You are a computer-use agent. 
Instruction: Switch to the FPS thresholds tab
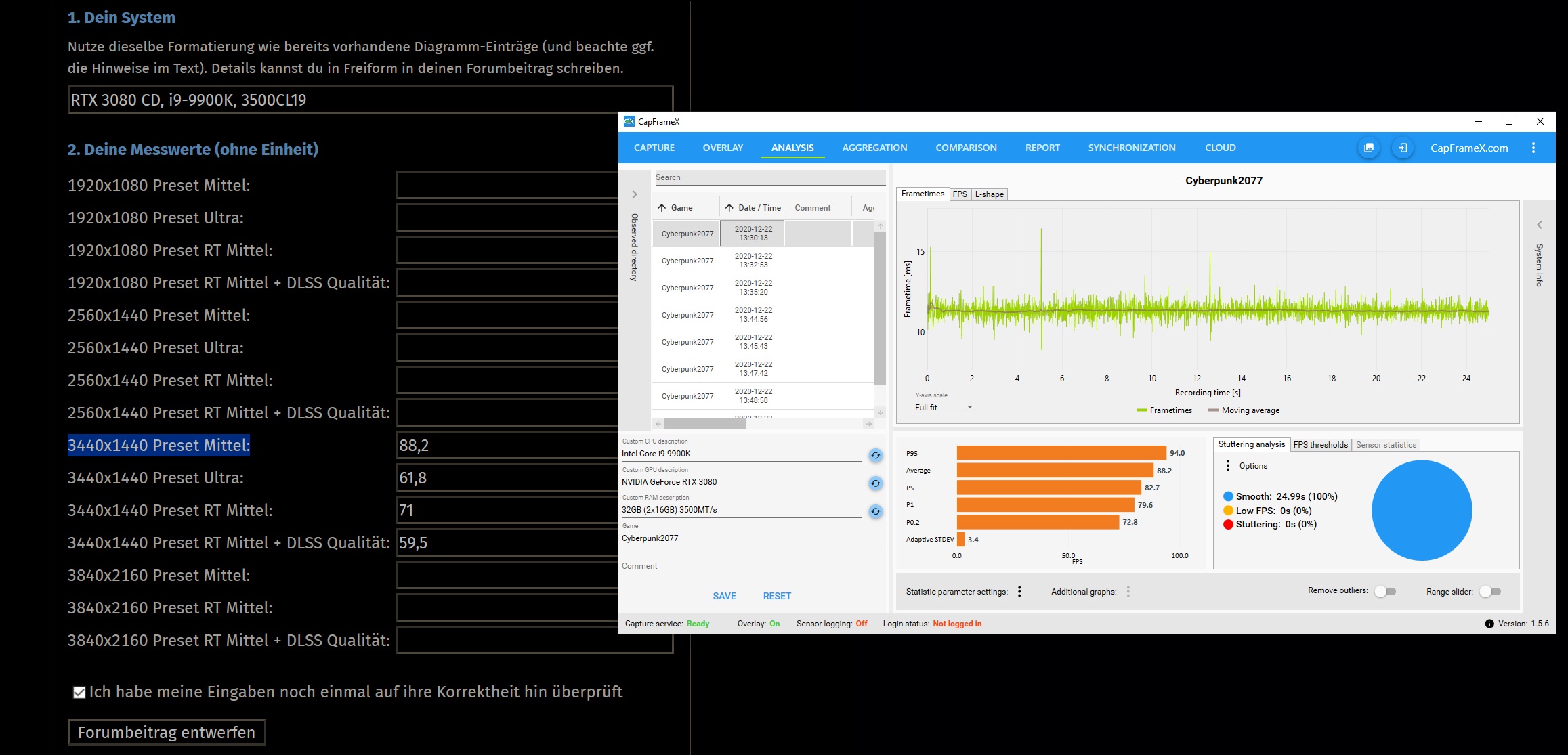[1320, 445]
